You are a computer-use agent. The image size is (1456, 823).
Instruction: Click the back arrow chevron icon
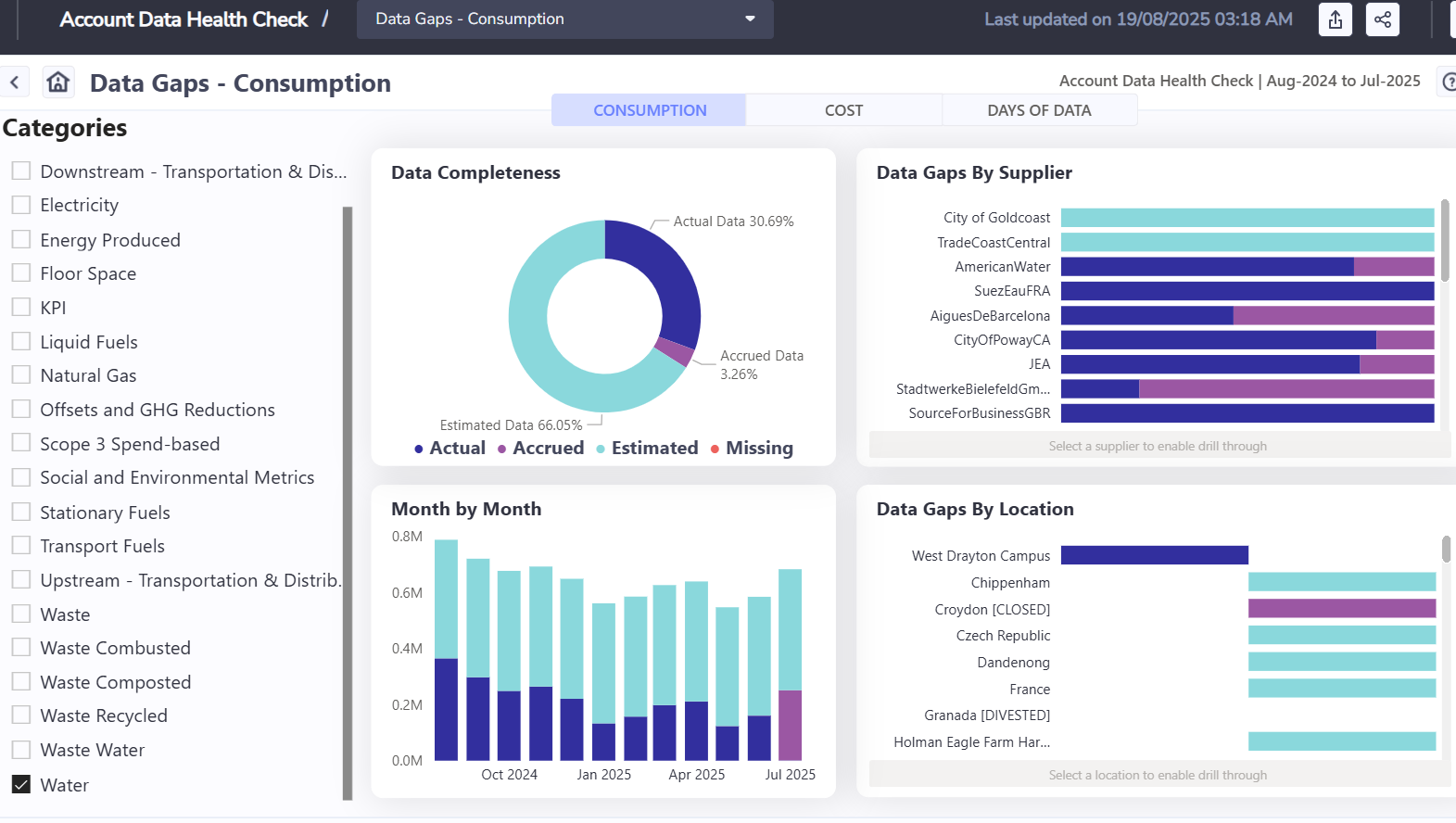tap(15, 82)
